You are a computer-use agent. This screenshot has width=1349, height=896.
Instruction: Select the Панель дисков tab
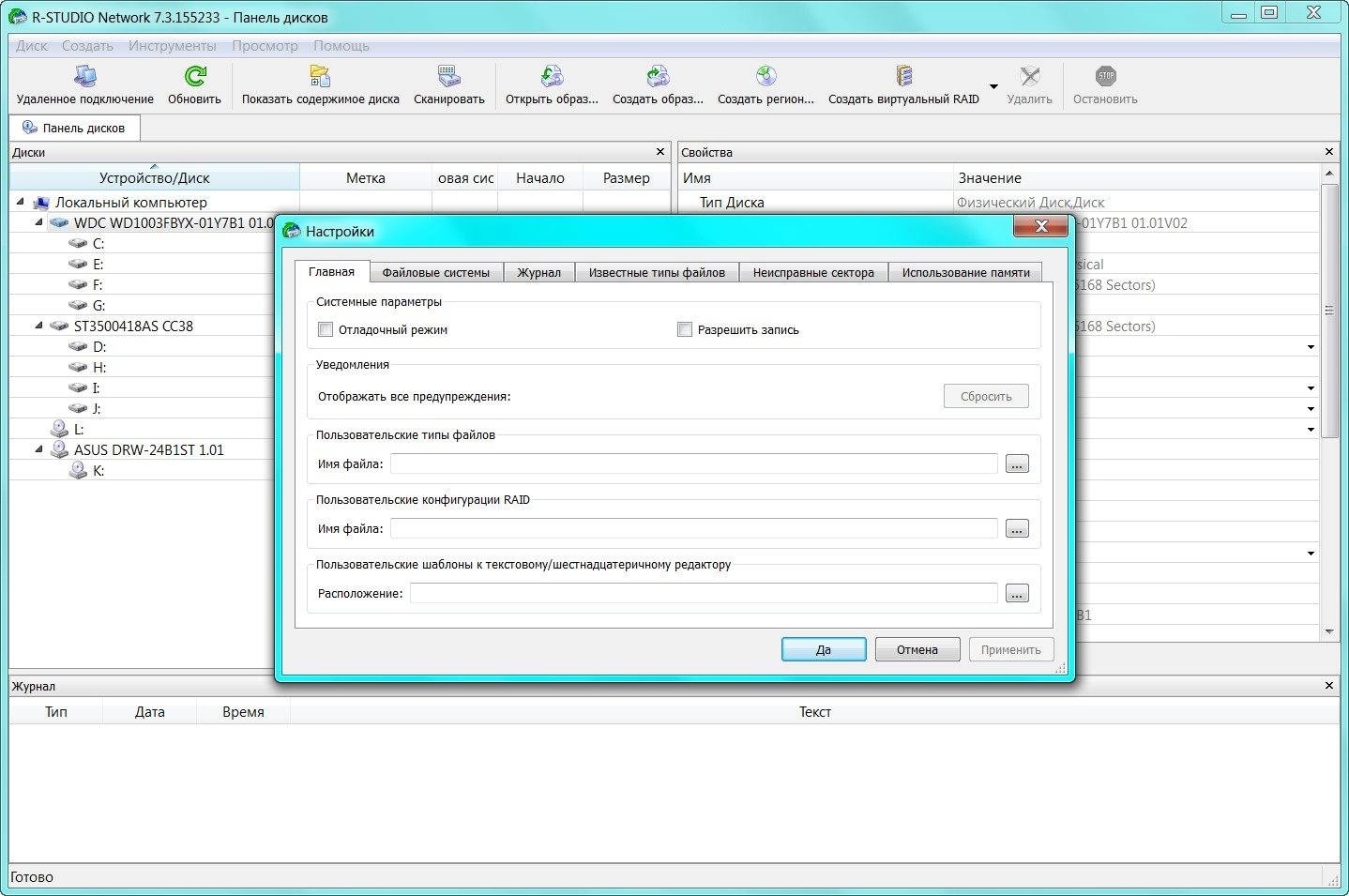pyautogui.click(x=74, y=128)
